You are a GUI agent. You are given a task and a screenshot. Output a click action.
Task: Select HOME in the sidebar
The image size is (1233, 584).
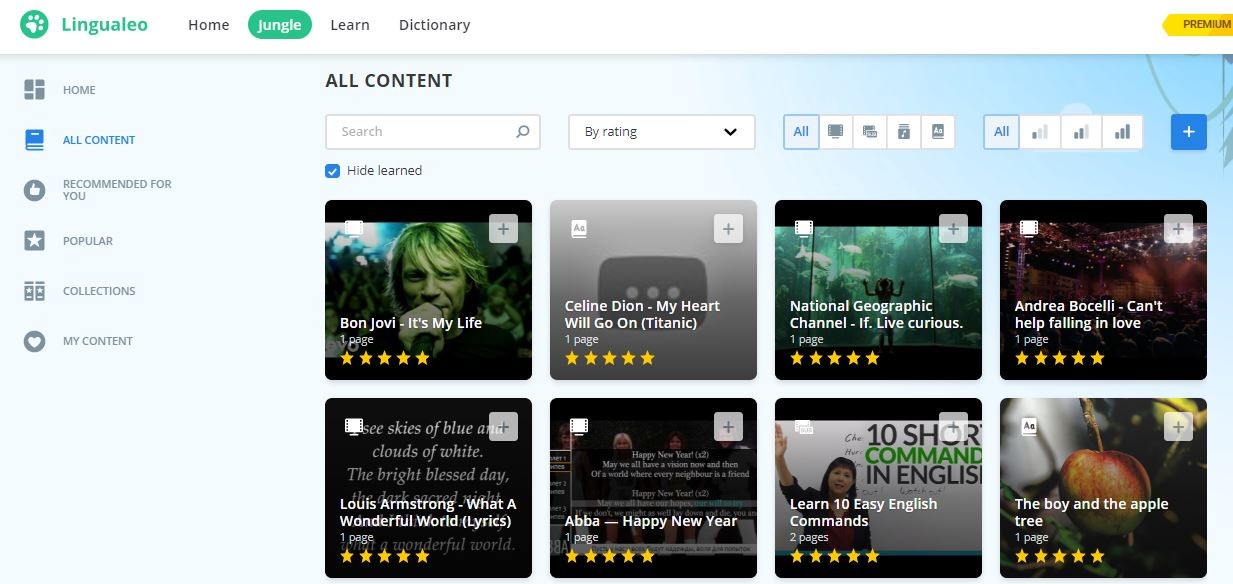point(79,90)
